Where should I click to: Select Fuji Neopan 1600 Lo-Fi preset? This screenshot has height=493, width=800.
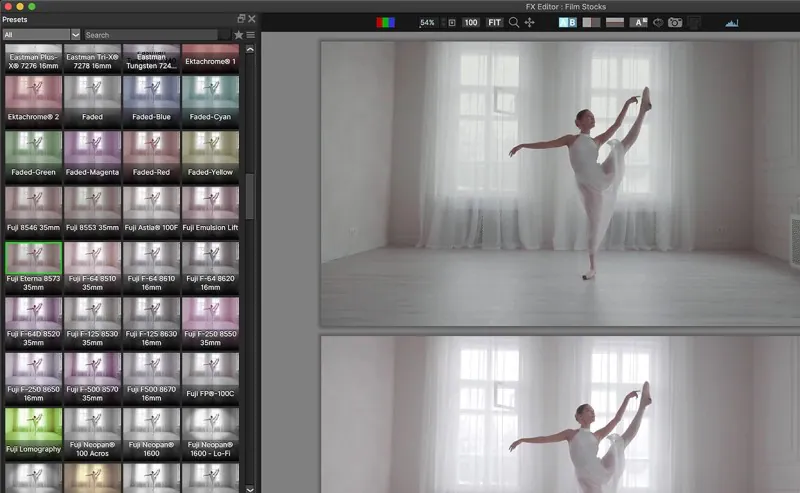210,433
